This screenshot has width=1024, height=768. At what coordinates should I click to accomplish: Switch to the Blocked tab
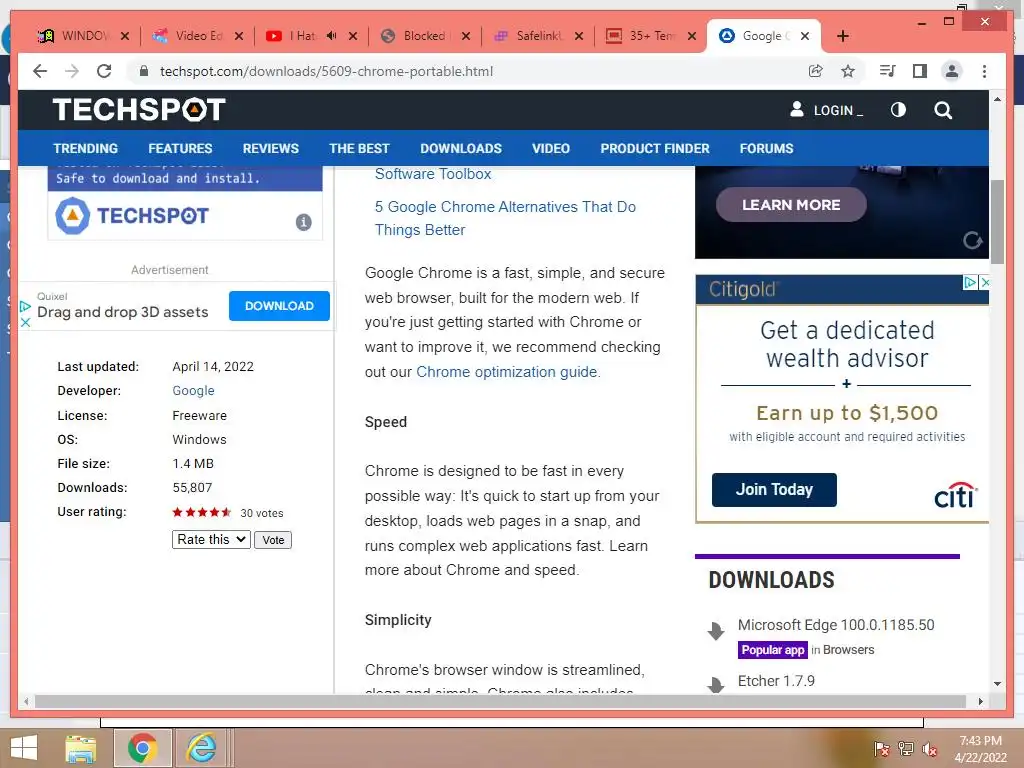pos(424,36)
